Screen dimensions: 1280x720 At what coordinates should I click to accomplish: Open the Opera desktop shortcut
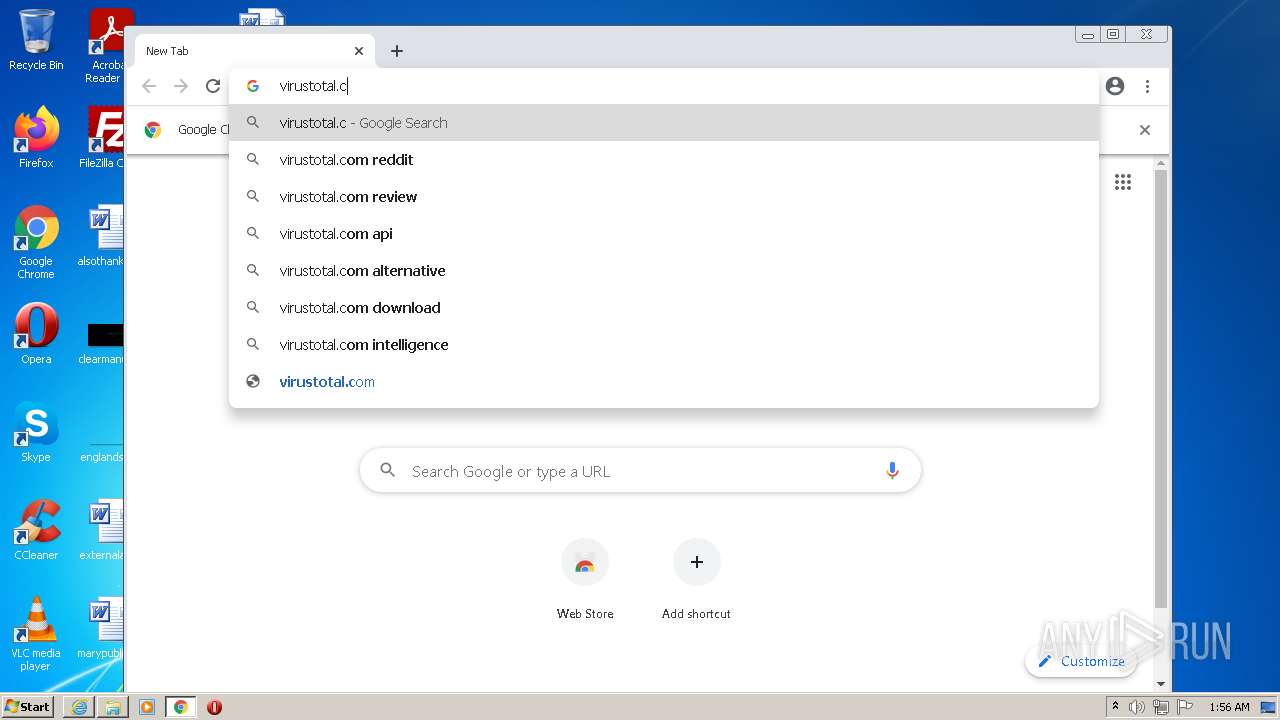click(36, 334)
